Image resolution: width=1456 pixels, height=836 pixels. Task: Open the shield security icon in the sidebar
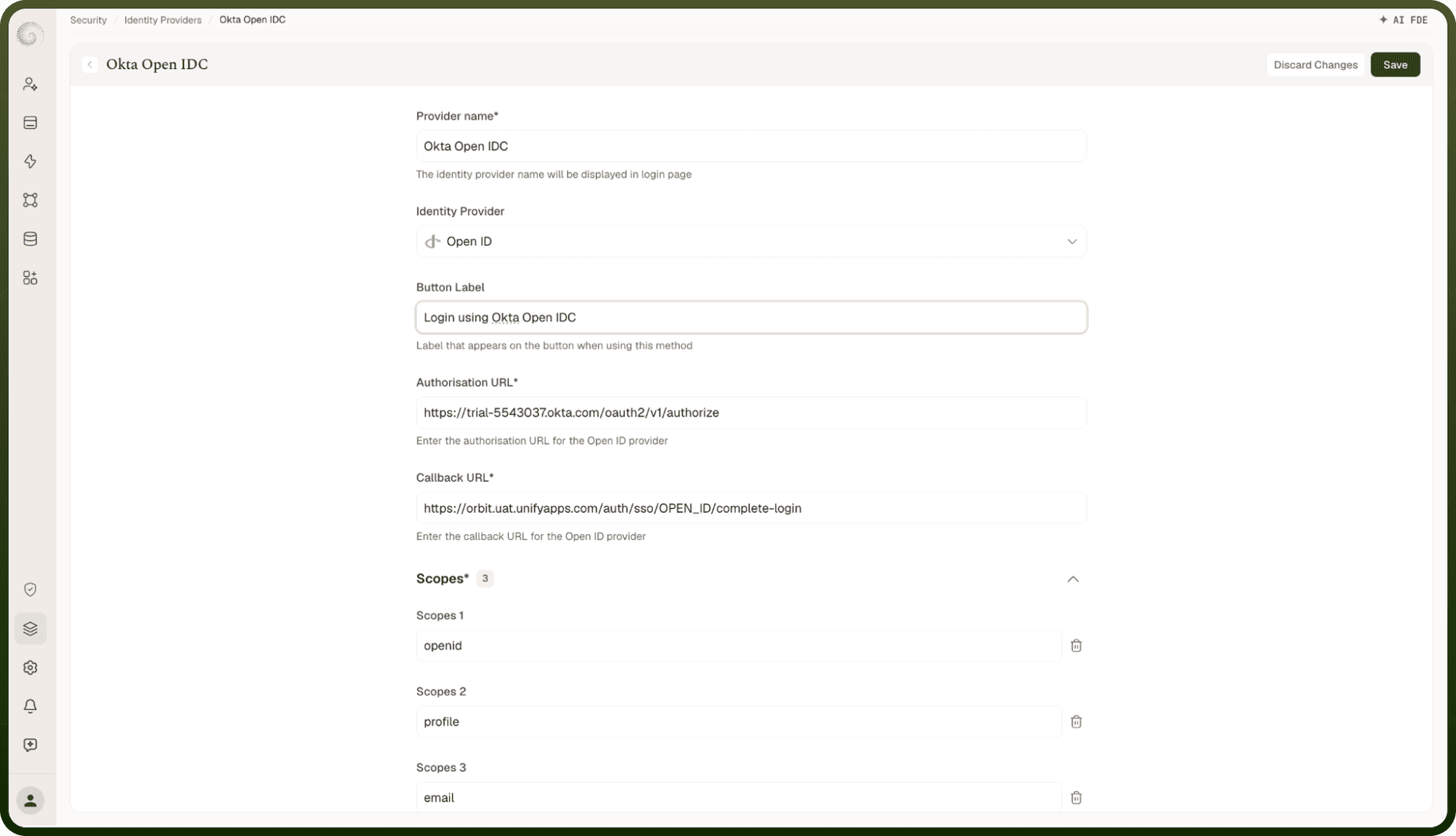tap(30, 589)
